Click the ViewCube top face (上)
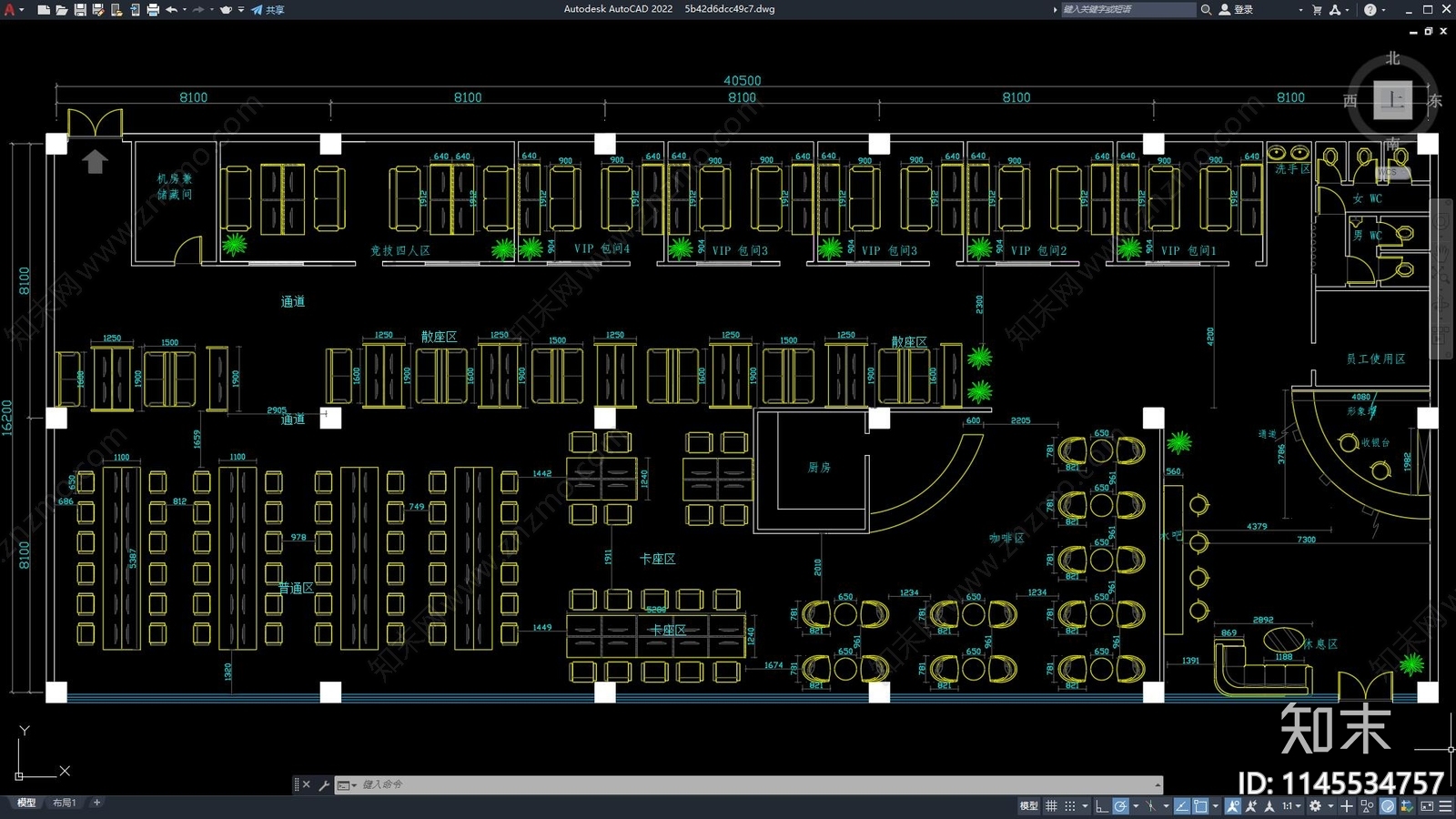The width and height of the screenshot is (1456, 819). (1392, 100)
